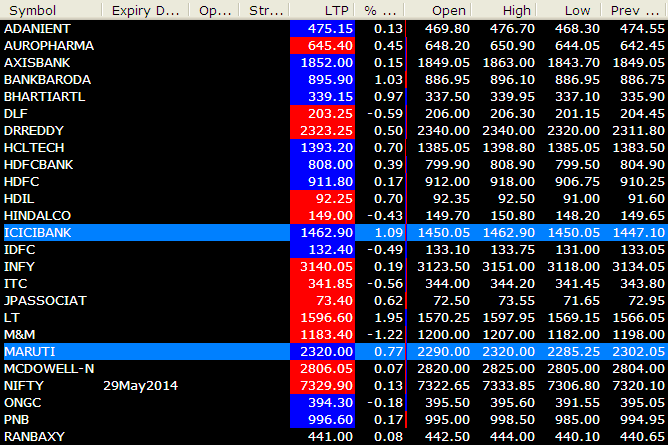Select the INFY symbol
Viewport: 668px width, 445px height.
19,267
